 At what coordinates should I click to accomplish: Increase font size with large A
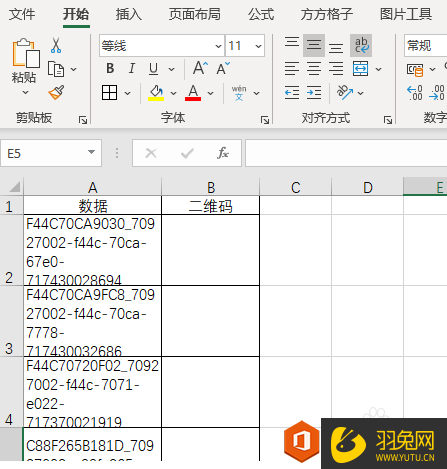[x=200, y=68]
